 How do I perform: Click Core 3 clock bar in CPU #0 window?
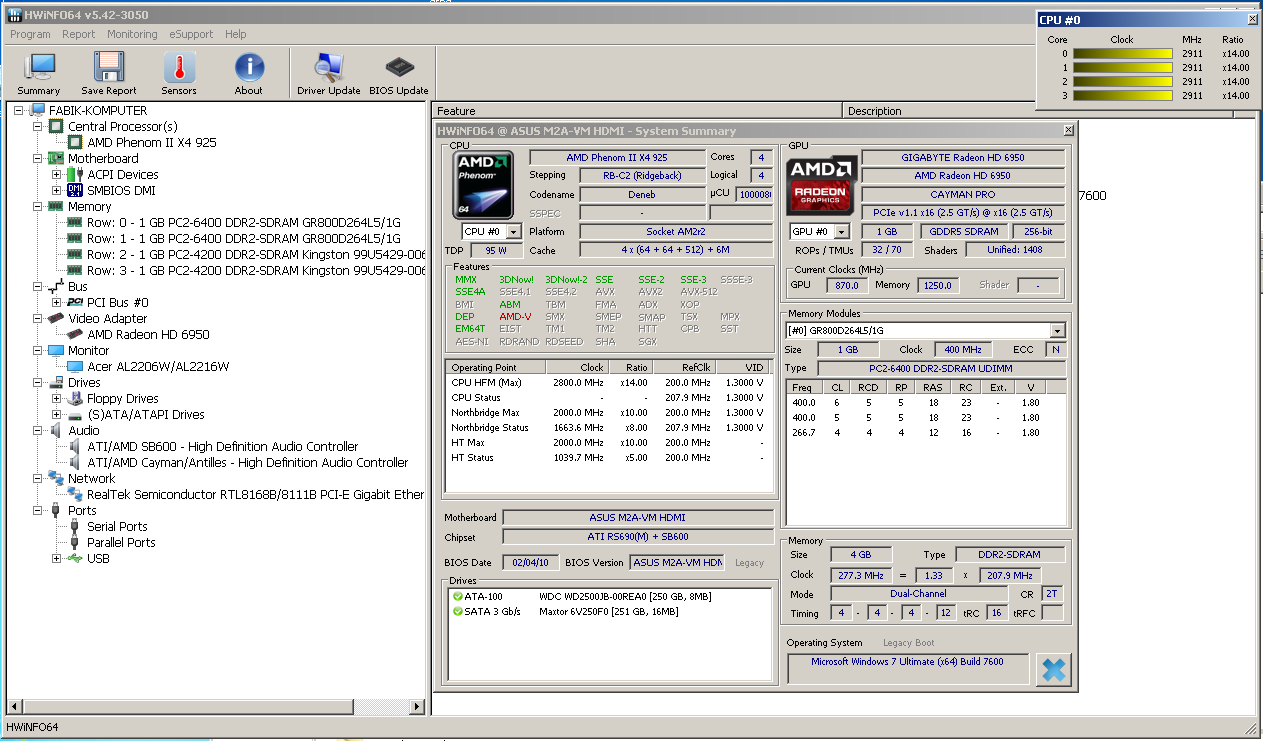[1122, 96]
